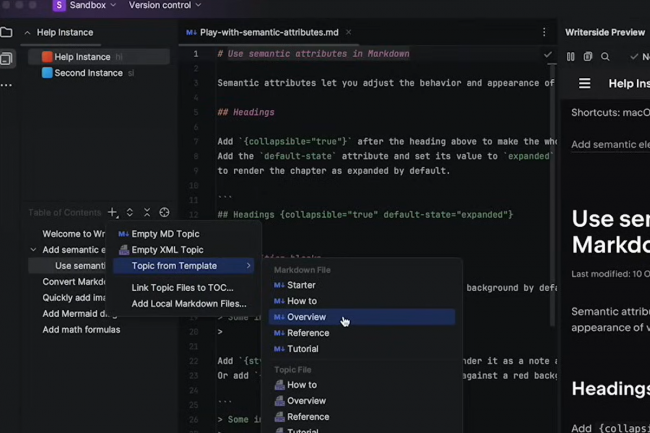Close the Play-with-semantic-attributes.md tab

click(348, 32)
